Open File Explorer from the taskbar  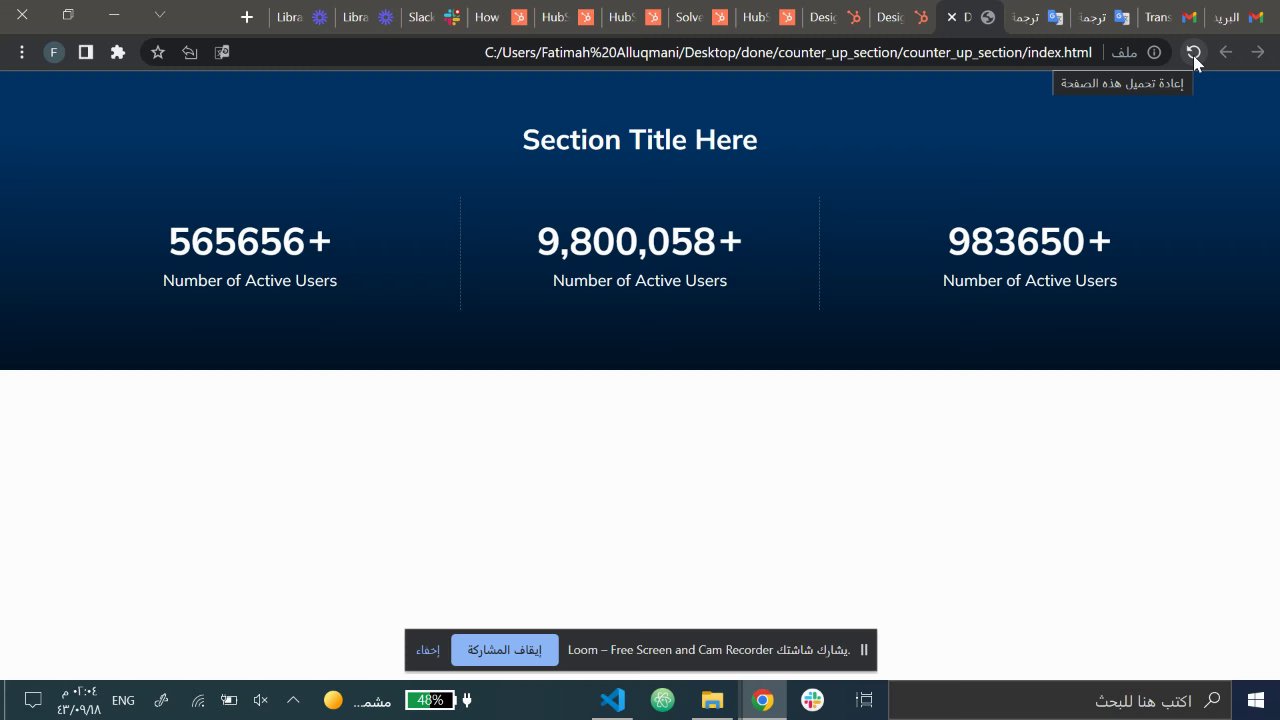[712, 700]
